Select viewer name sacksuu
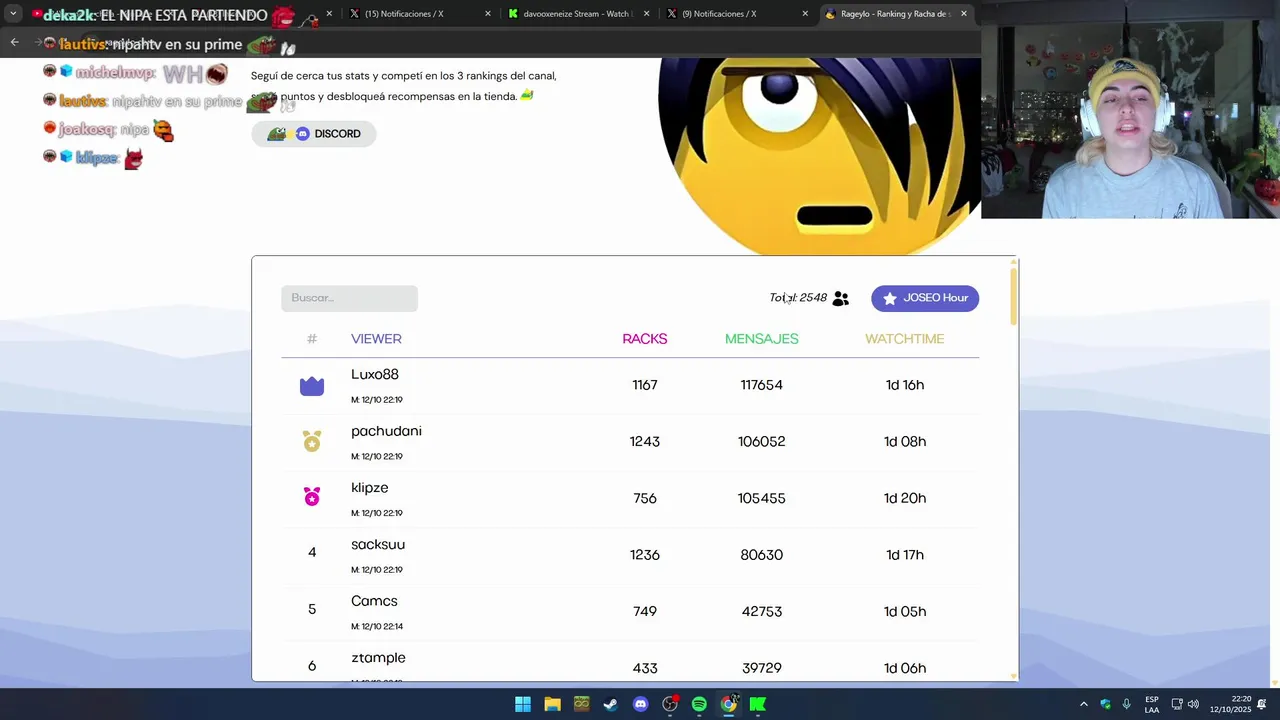 [x=378, y=544]
